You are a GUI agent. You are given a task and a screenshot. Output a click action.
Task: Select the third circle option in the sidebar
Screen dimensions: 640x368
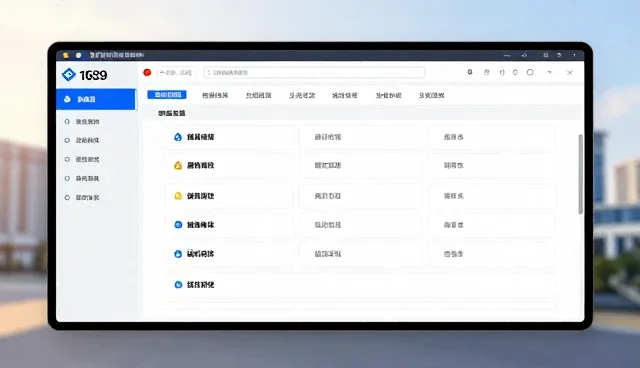pos(67,160)
